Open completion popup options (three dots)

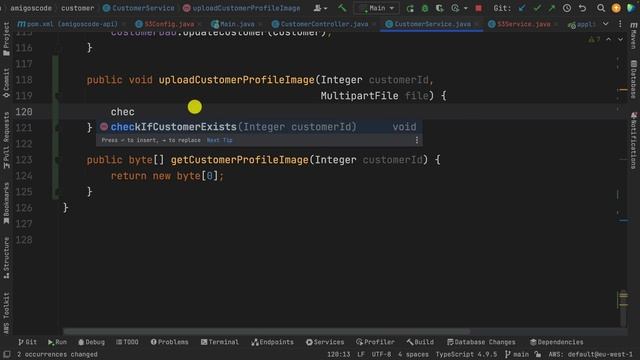416,140
